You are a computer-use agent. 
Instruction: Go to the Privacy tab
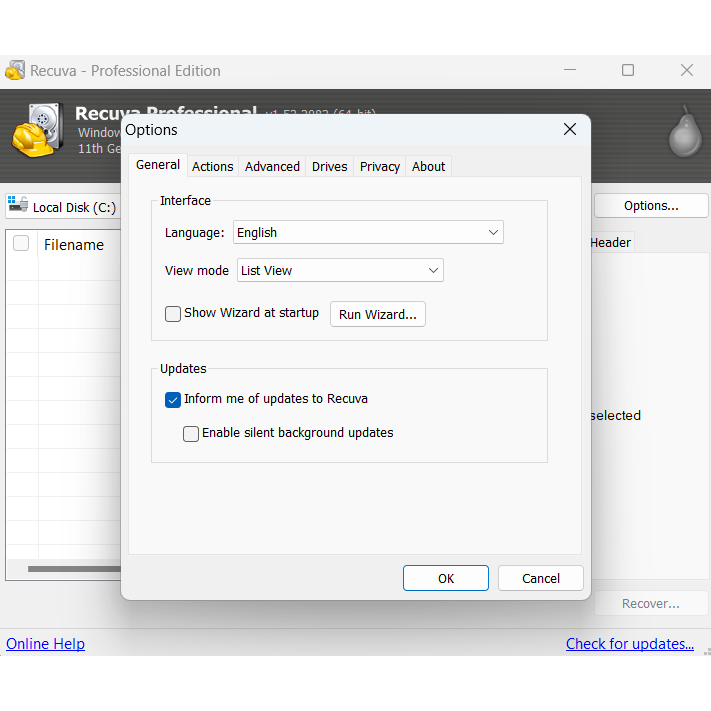tap(379, 167)
